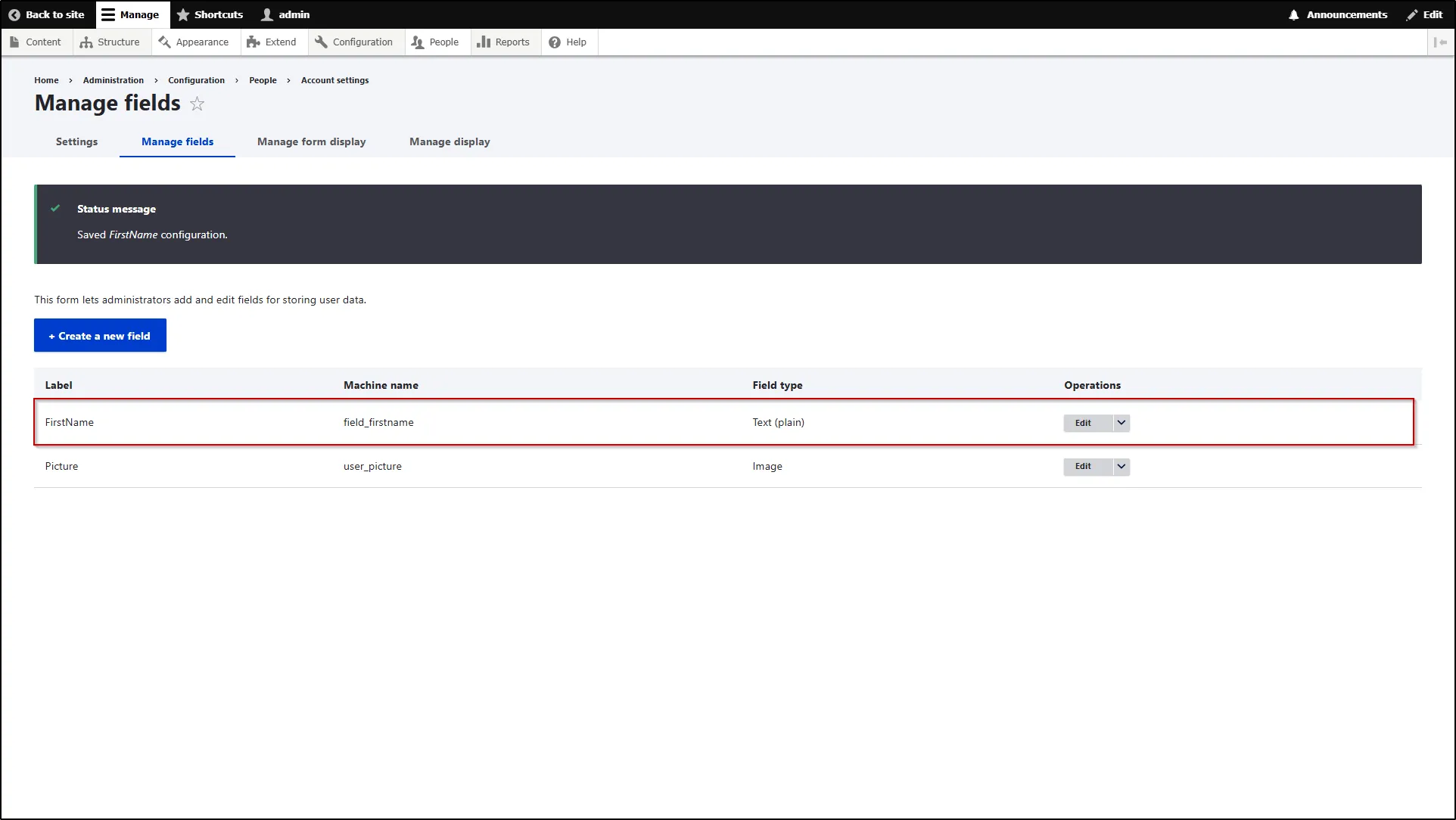Open the Help section
This screenshot has width=1456, height=820.
coord(568,42)
